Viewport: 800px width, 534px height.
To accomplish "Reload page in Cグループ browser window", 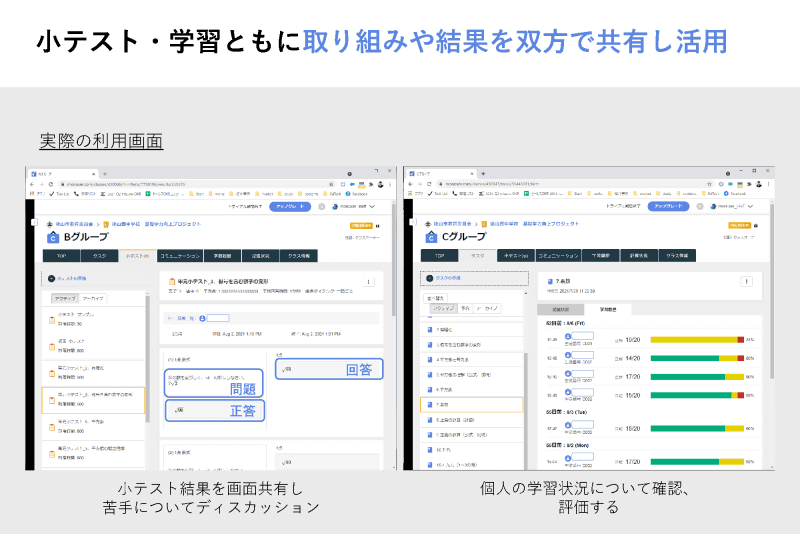I will (429, 184).
